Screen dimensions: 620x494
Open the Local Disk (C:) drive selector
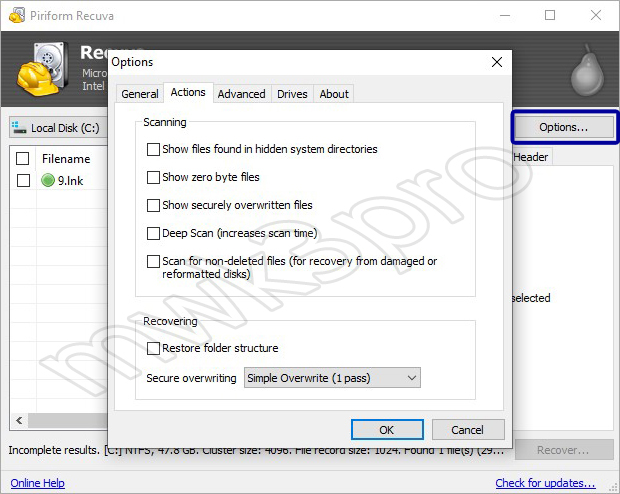point(59,128)
